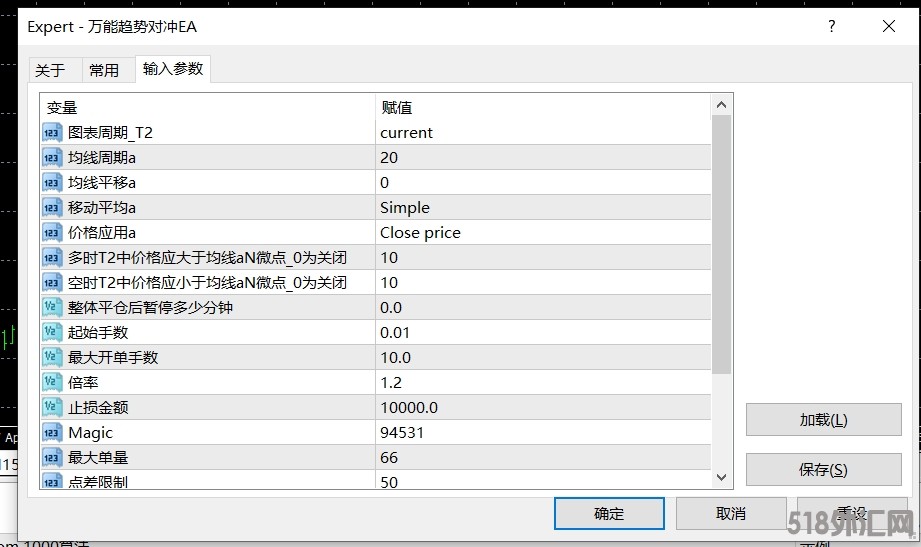Image resolution: width=921 pixels, height=547 pixels.
Task: Open the 关于 tab
Action: click(50, 70)
